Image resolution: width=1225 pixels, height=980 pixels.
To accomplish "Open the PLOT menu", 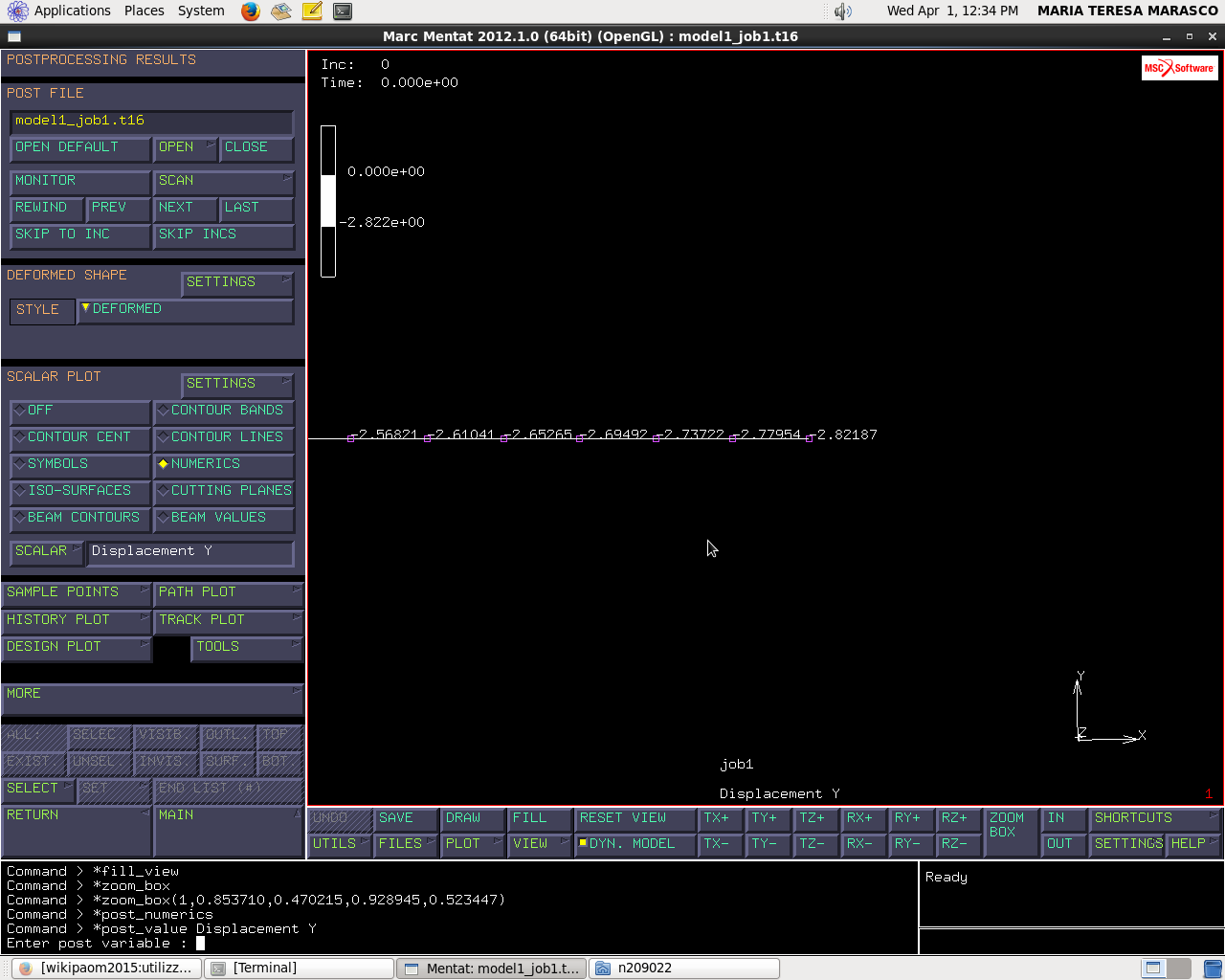I will point(473,845).
